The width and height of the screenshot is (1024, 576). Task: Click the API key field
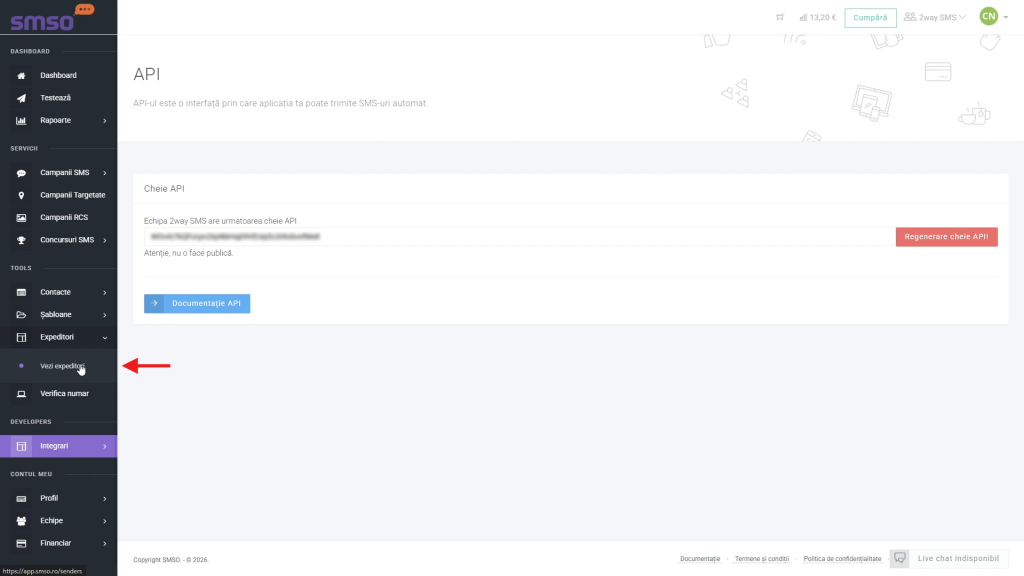coord(519,236)
